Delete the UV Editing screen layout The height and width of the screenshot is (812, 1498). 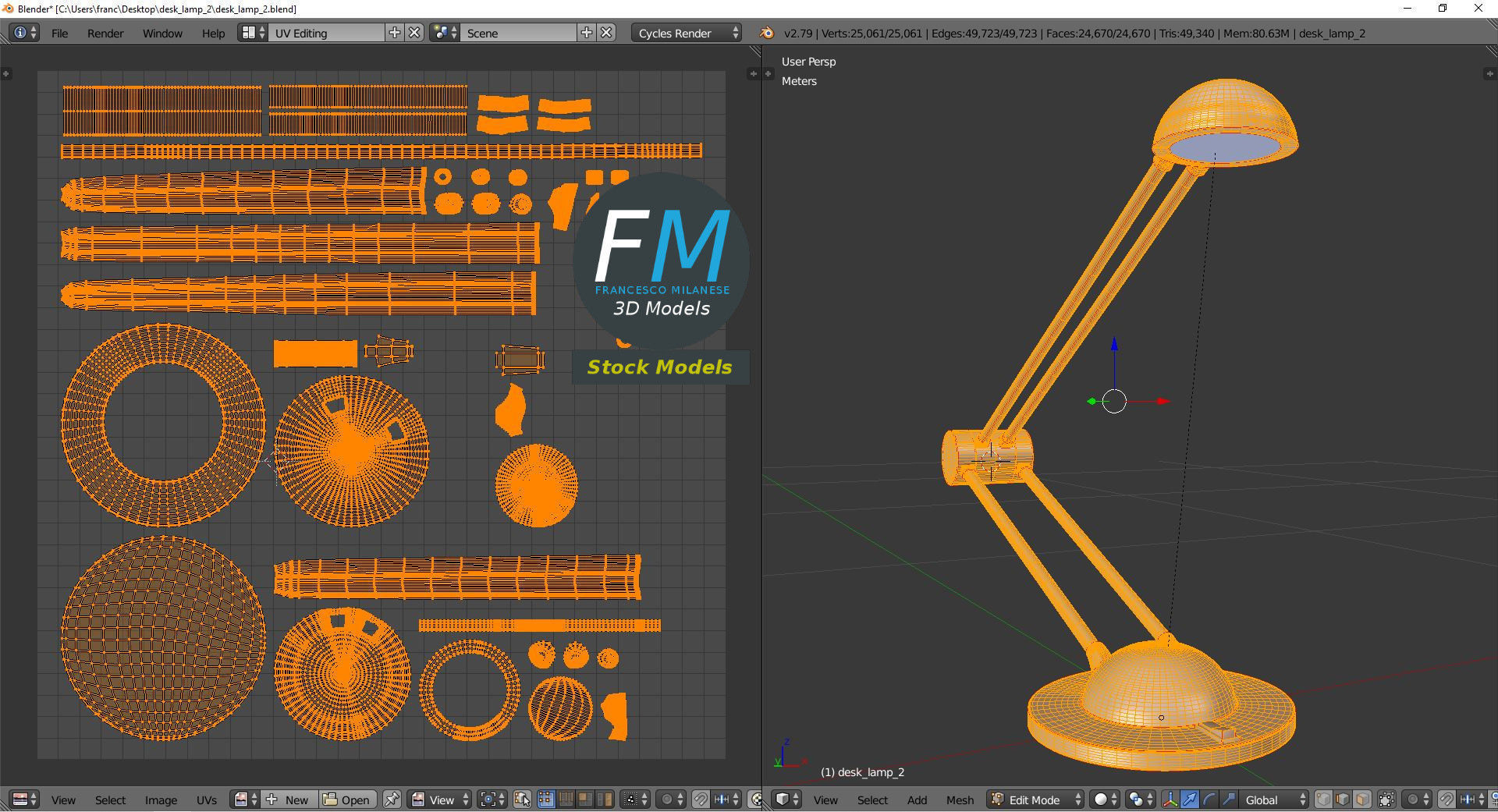tap(414, 33)
